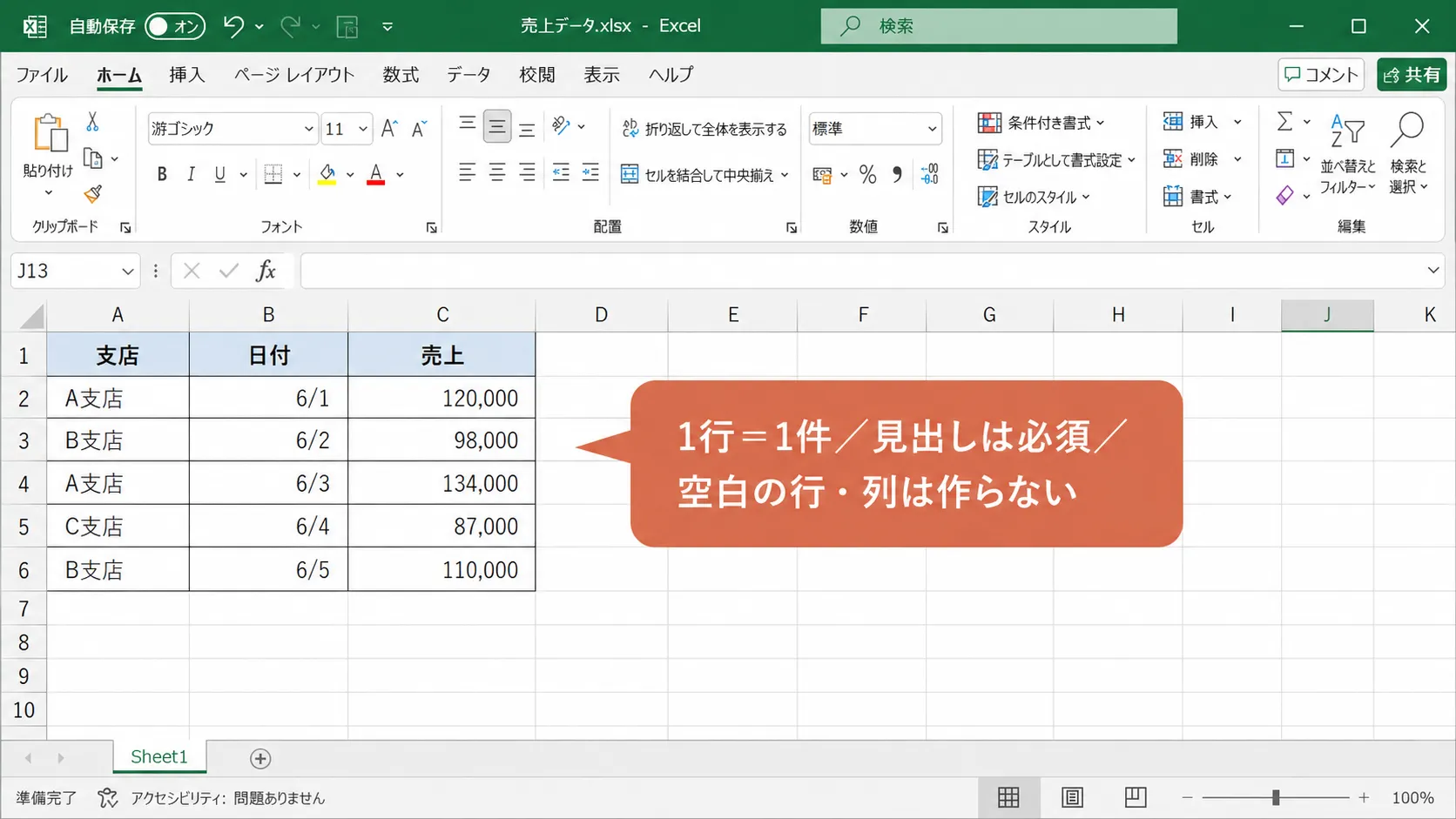Click the decrease indent icon
The height and width of the screenshot is (819, 1456).
tap(561, 172)
